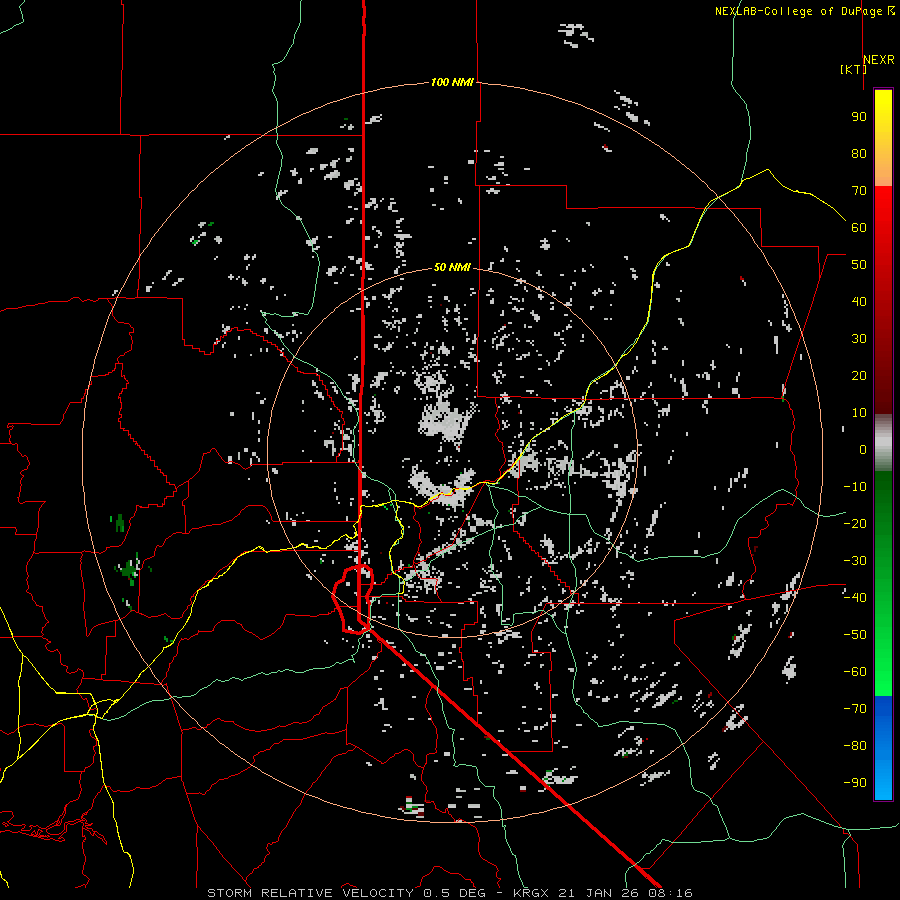Click the positive 60 value on velocity scale

pyautogui.click(x=859, y=228)
